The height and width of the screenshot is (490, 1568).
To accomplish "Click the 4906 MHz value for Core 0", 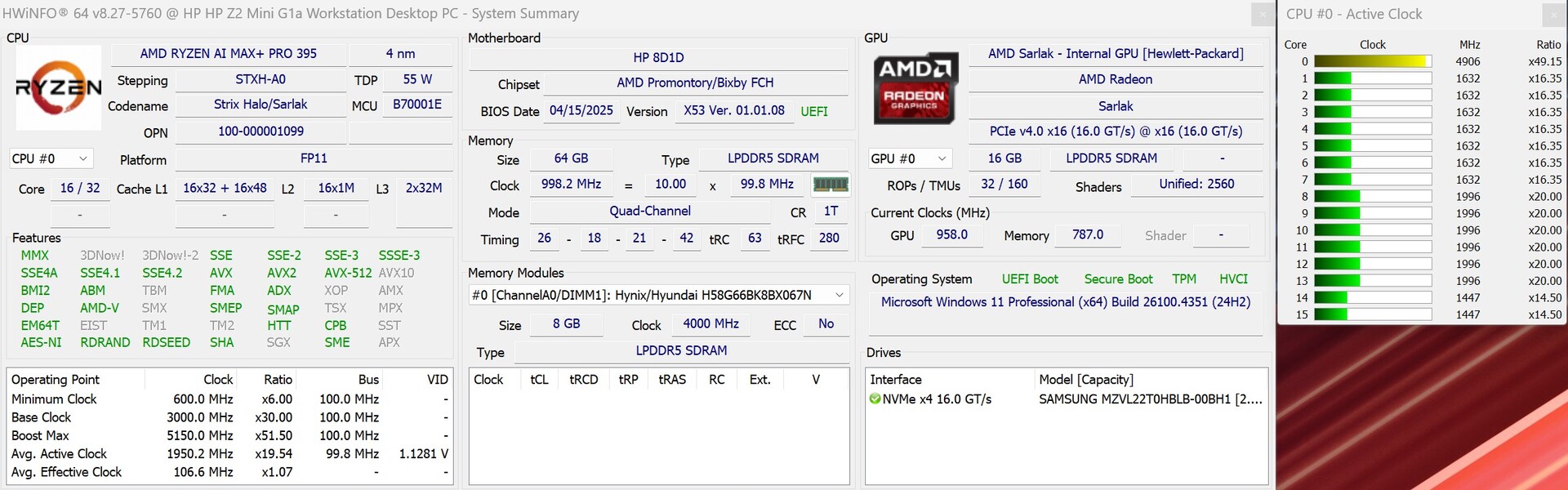I will pos(1468,61).
